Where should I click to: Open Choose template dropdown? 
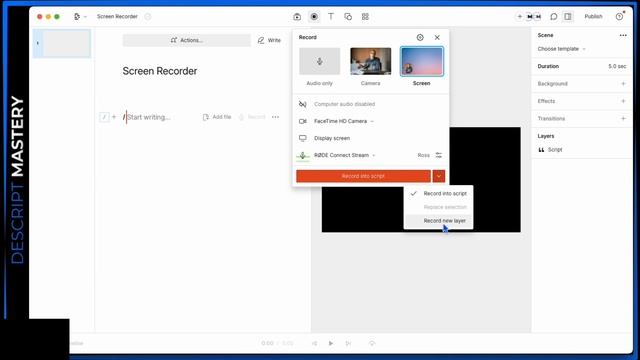pos(561,49)
